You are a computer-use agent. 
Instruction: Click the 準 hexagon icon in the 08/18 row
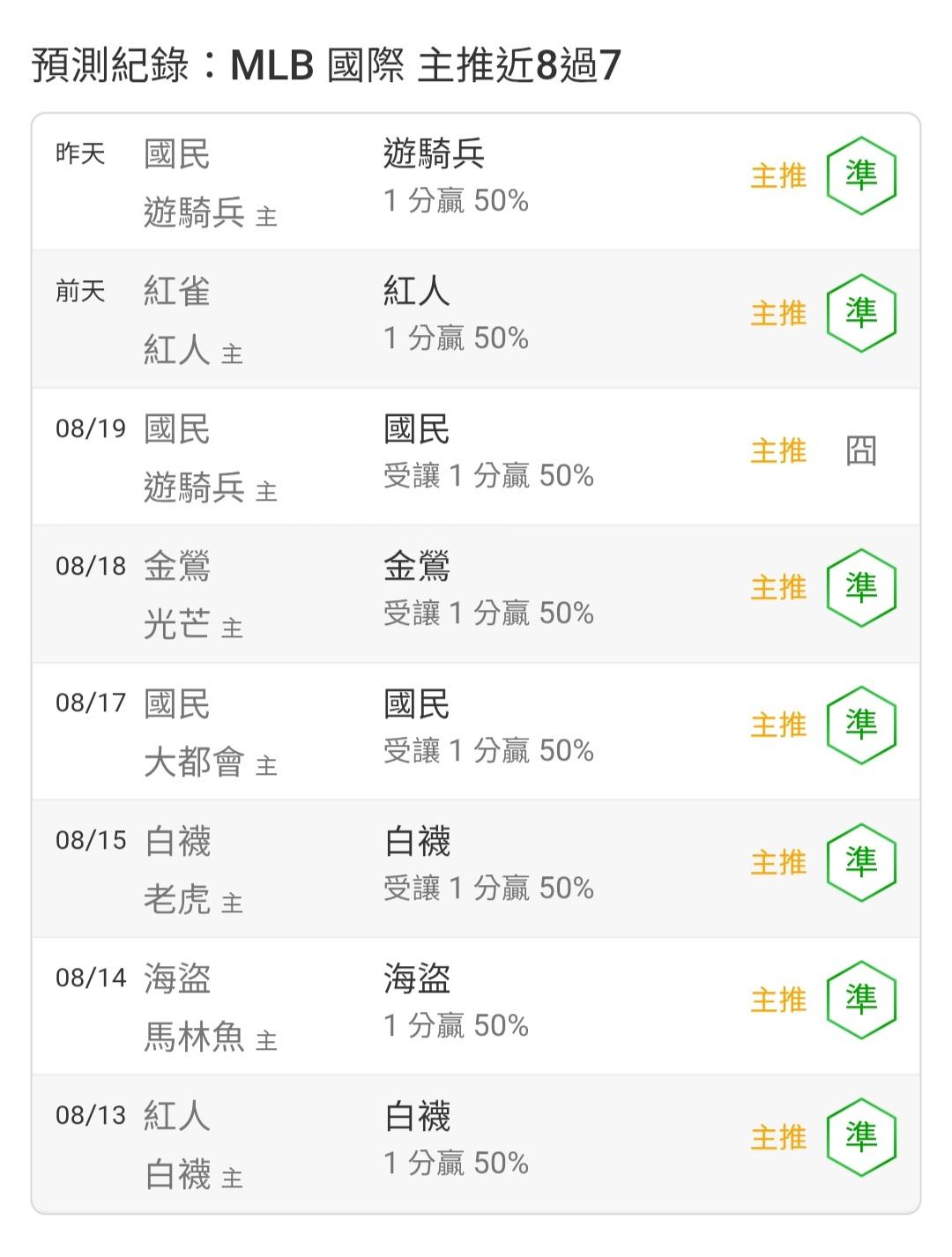[861, 588]
